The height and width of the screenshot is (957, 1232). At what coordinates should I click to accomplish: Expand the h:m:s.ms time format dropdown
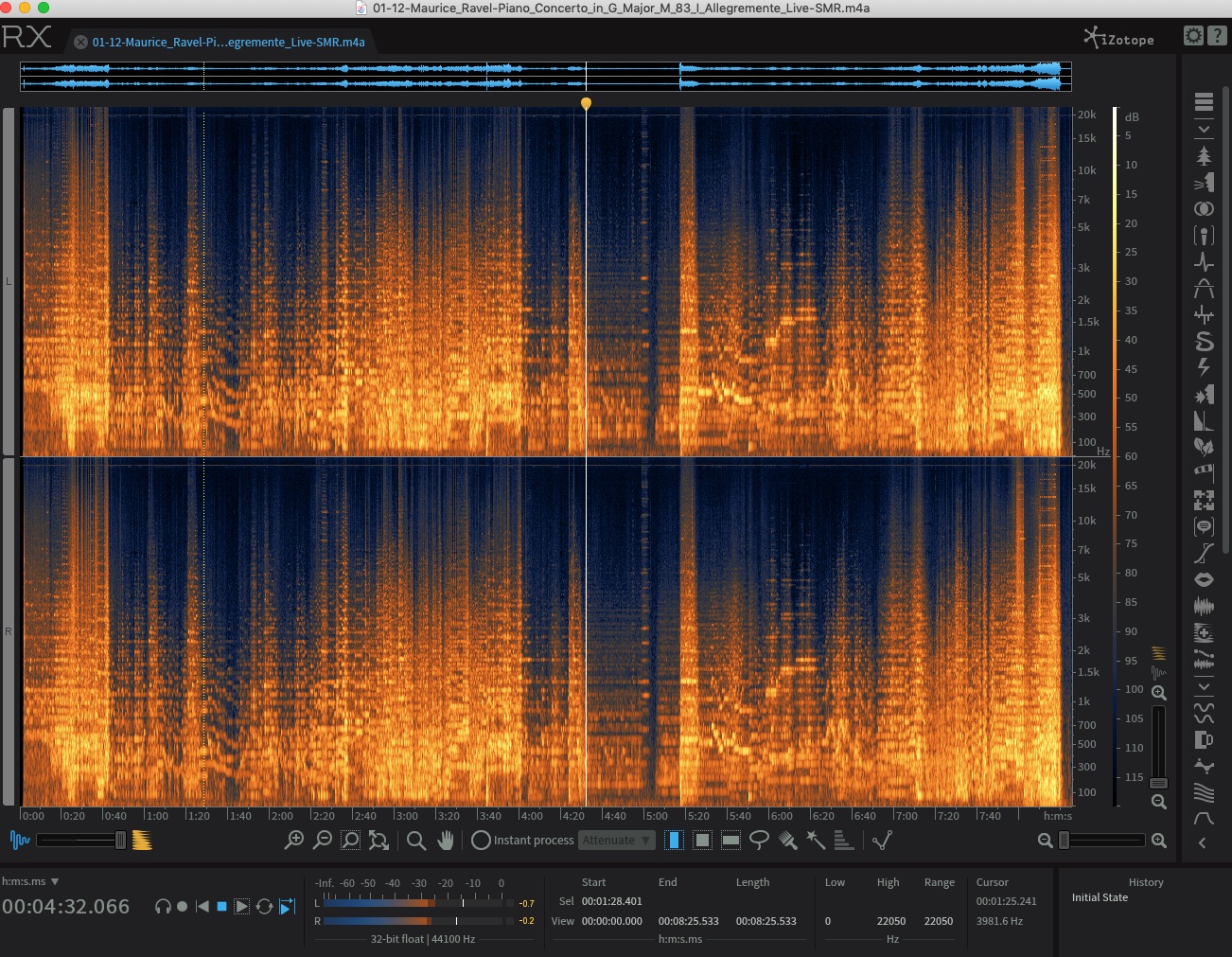click(30, 881)
